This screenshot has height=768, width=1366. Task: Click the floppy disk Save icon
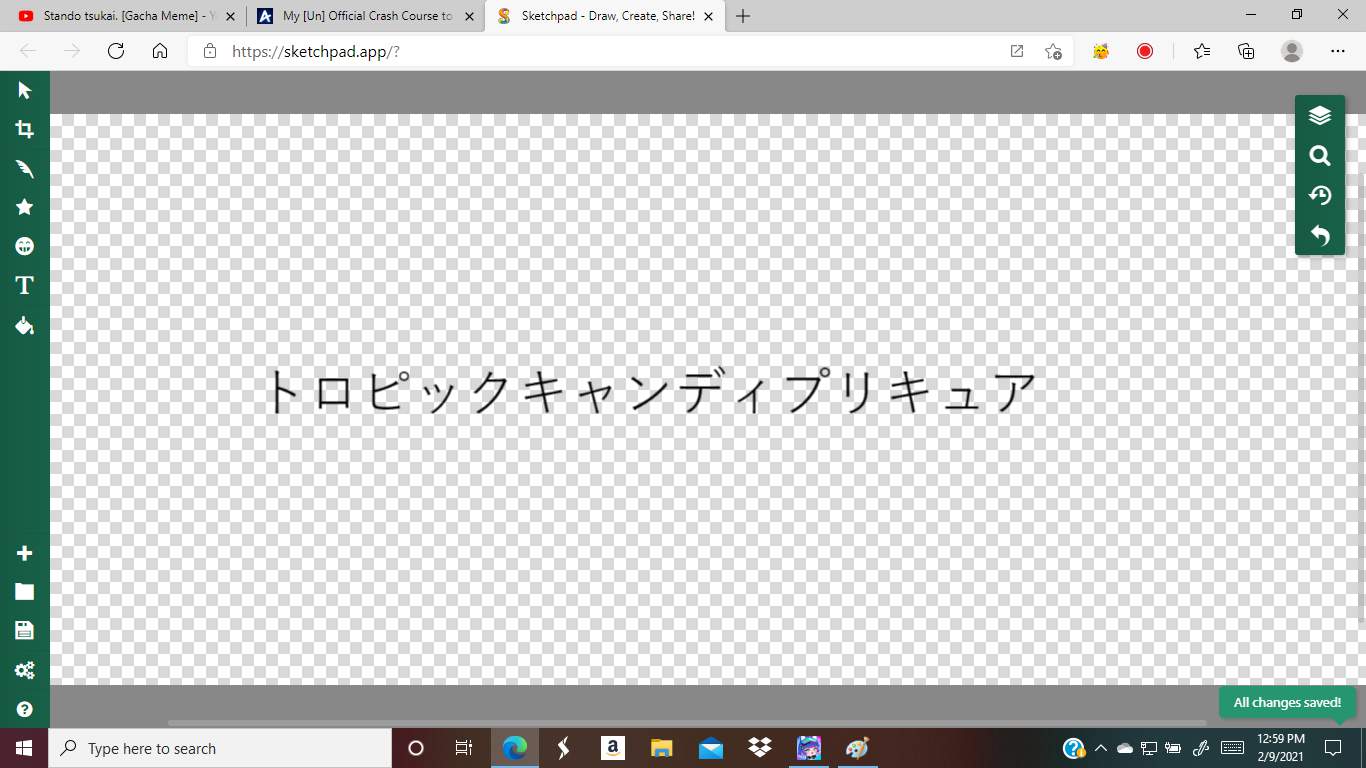25,630
